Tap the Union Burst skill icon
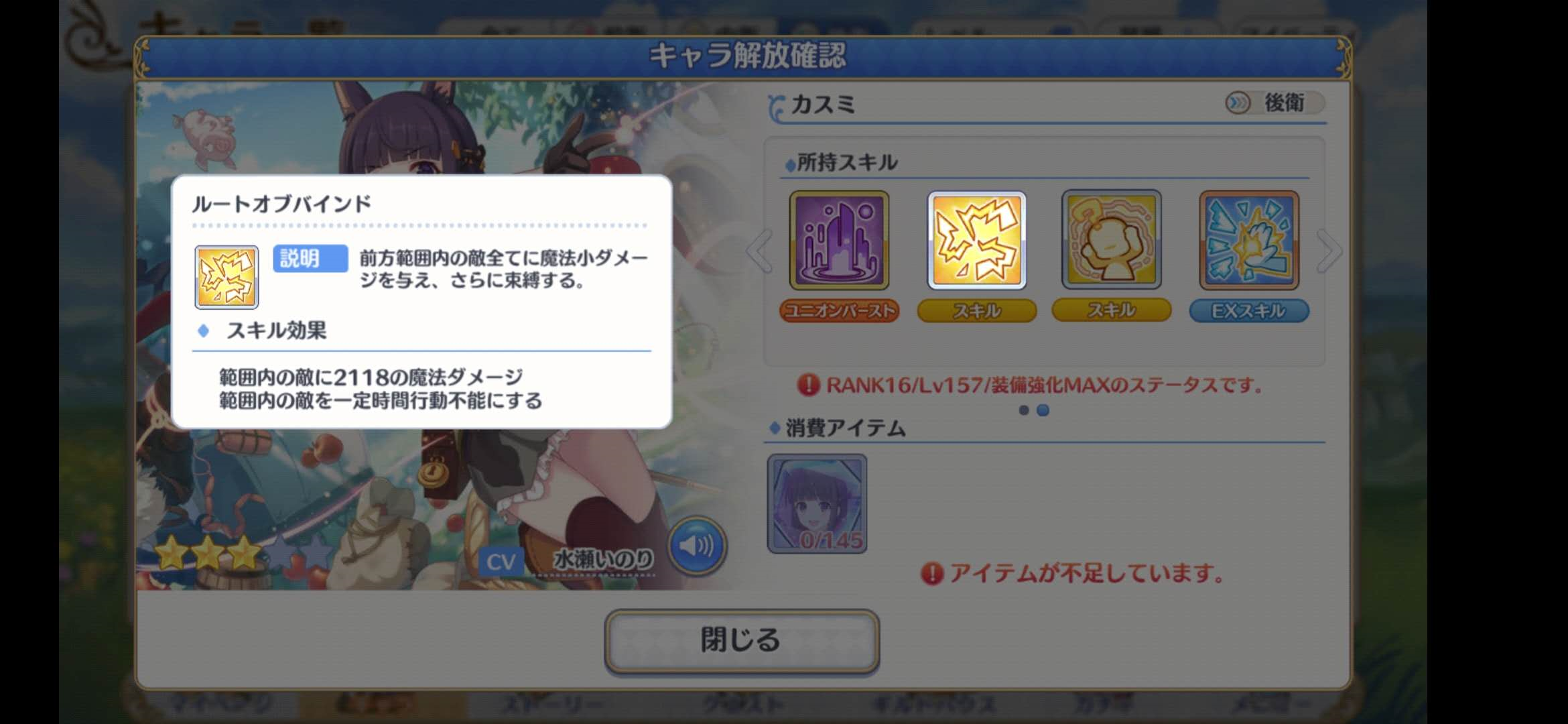The width and height of the screenshot is (1568, 724). [x=839, y=240]
